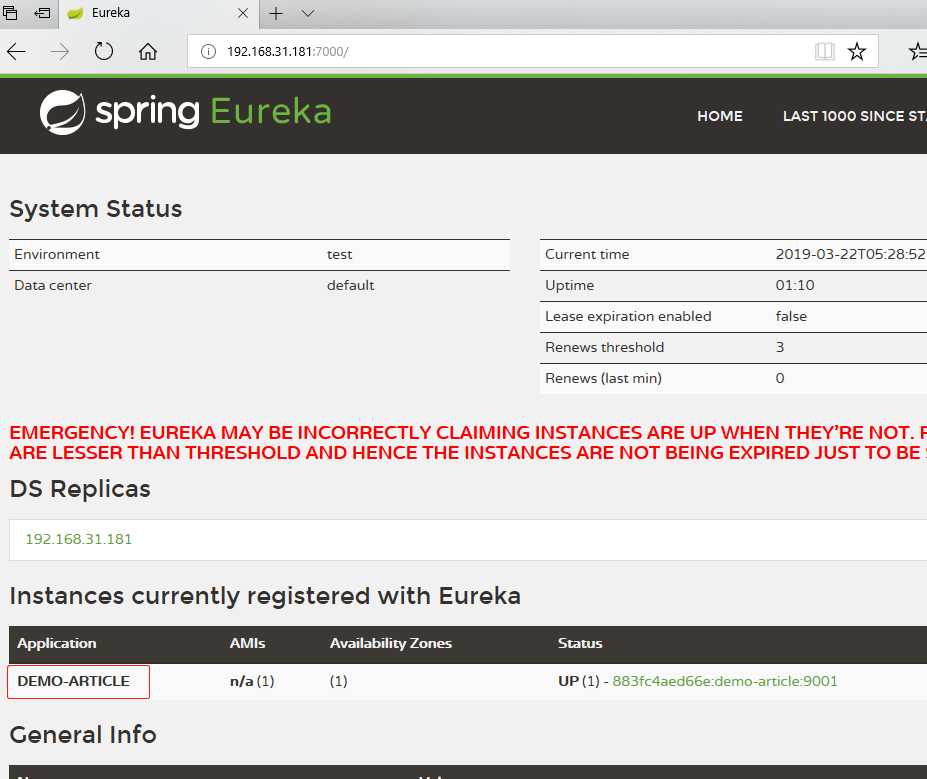The image size is (927, 779).
Task: Add page to favorites star icon
Action: [x=857, y=52]
